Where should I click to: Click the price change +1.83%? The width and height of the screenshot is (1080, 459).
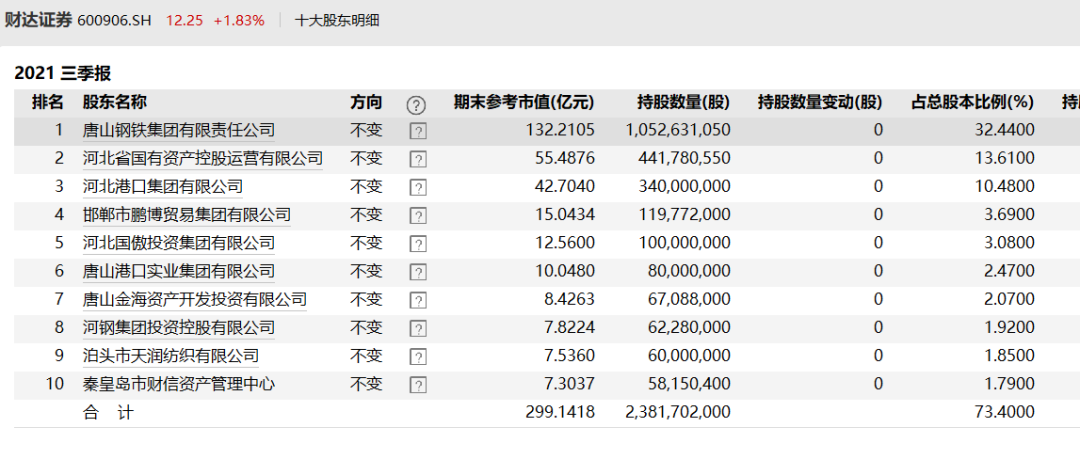[239, 21]
